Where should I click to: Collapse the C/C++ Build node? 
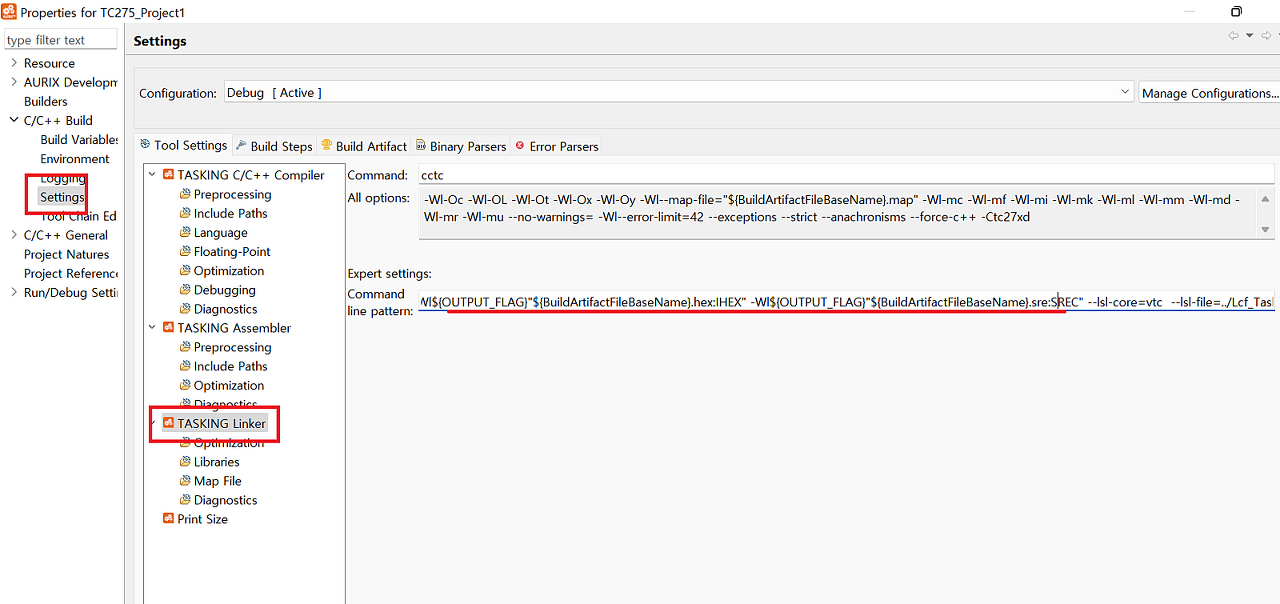click(14, 120)
